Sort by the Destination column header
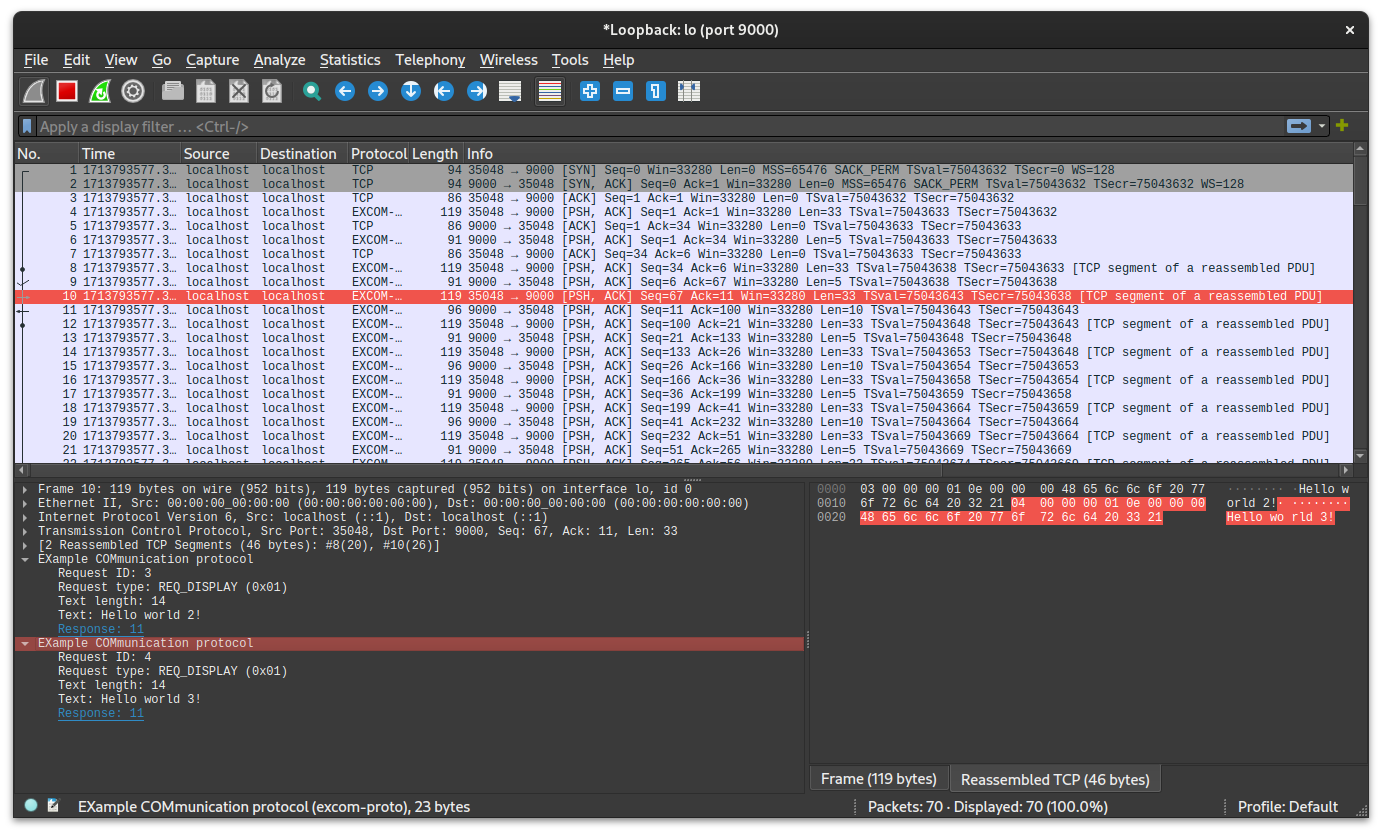 click(302, 153)
